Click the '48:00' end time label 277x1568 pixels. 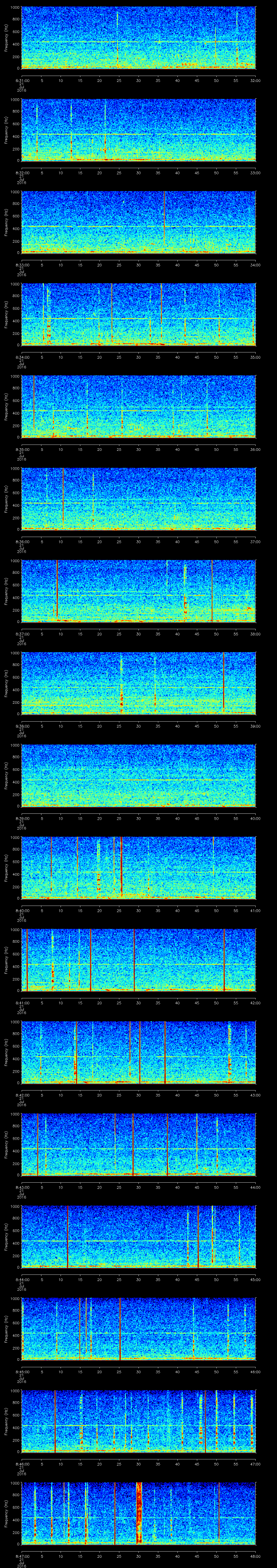pos(255,1556)
